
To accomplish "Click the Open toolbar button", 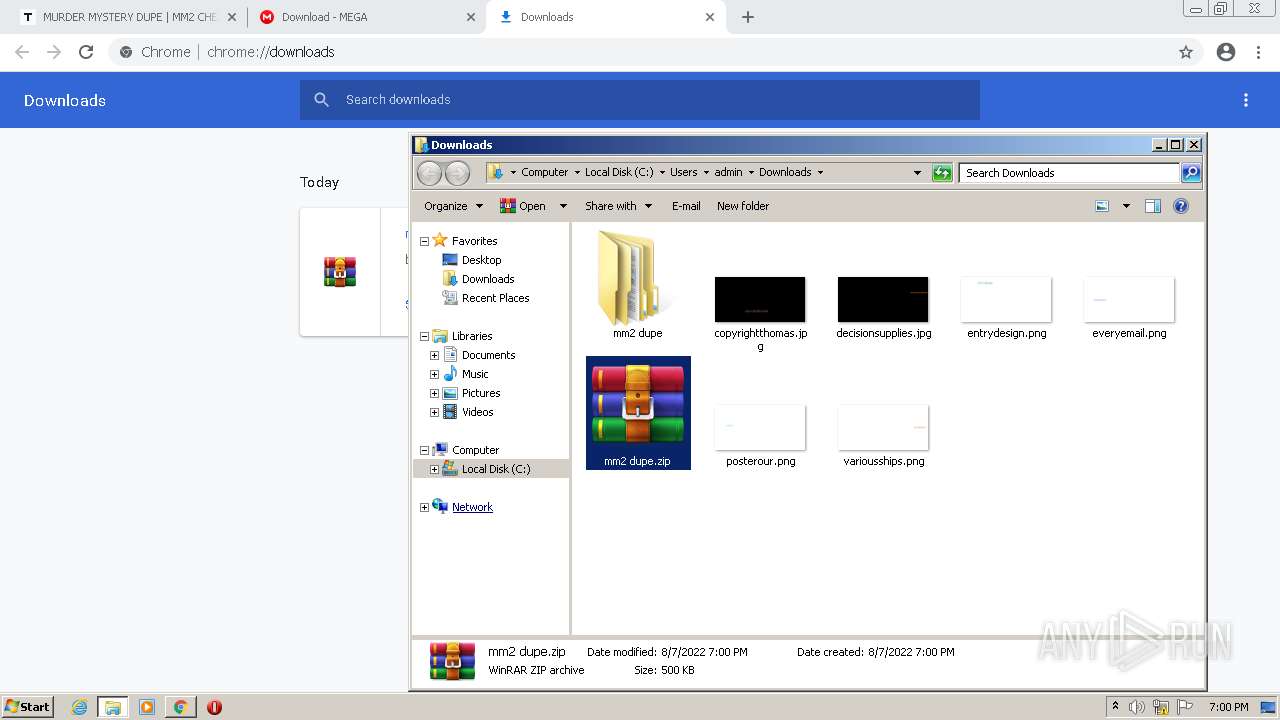I will pyautogui.click(x=523, y=206).
